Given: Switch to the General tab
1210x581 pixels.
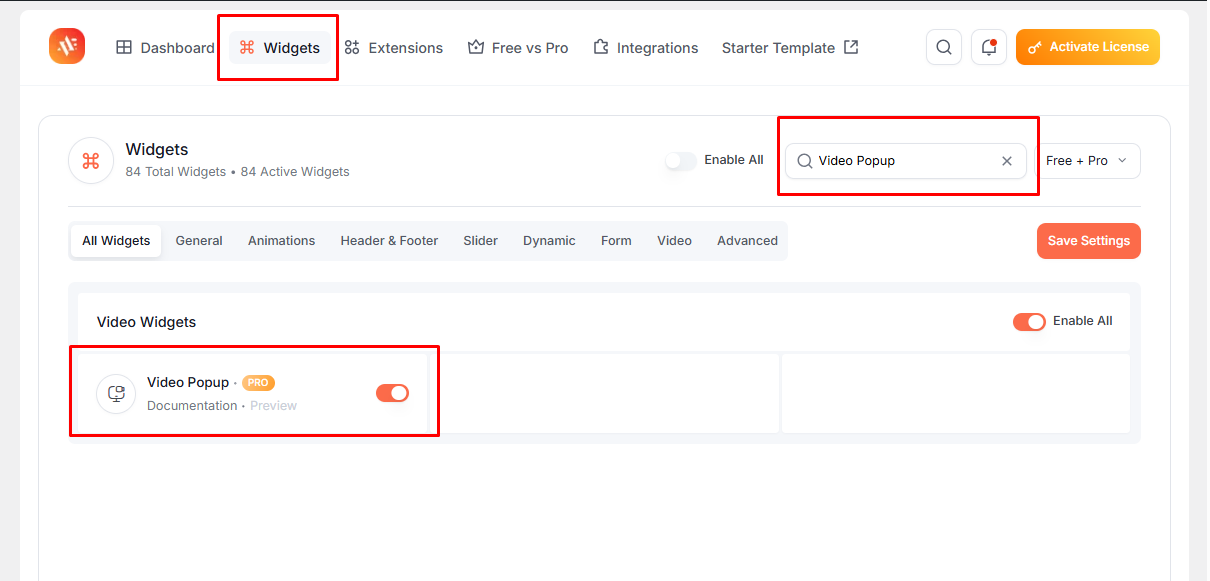Looking at the screenshot, I should [x=199, y=241].
